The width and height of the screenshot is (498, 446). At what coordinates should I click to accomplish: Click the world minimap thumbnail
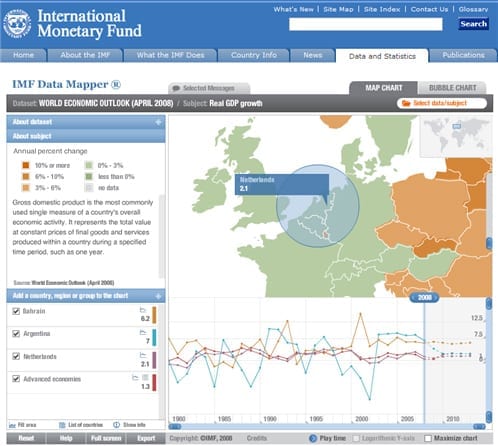pos(456,136)
